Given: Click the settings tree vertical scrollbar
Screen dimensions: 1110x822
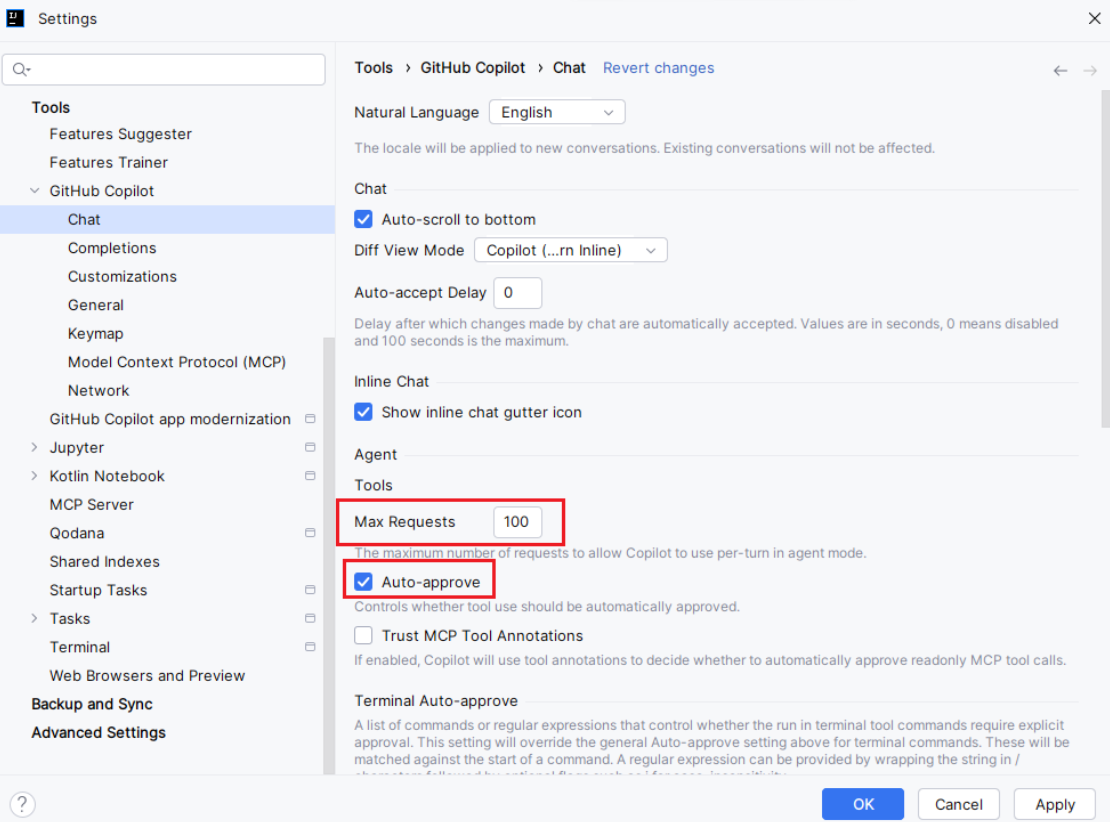Looking at the screenshot, I should point(328,556).
